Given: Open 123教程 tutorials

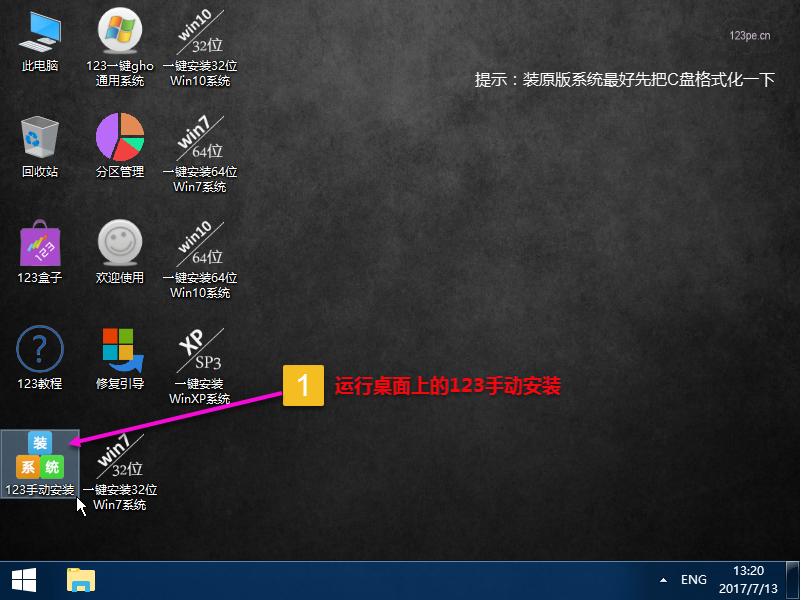Looking at the screenshot, I should point(38,352).
